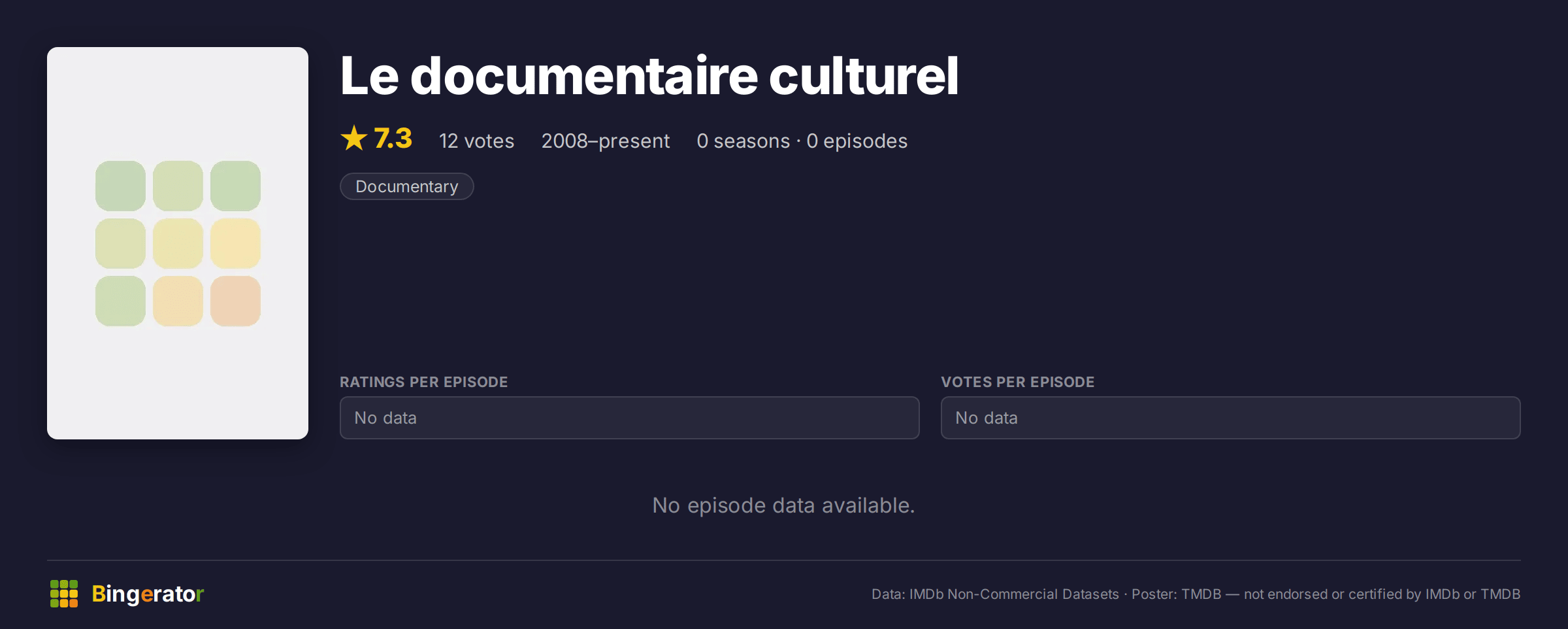Click the VOTES PER EPISODE heading

(x=1018, y=382)
